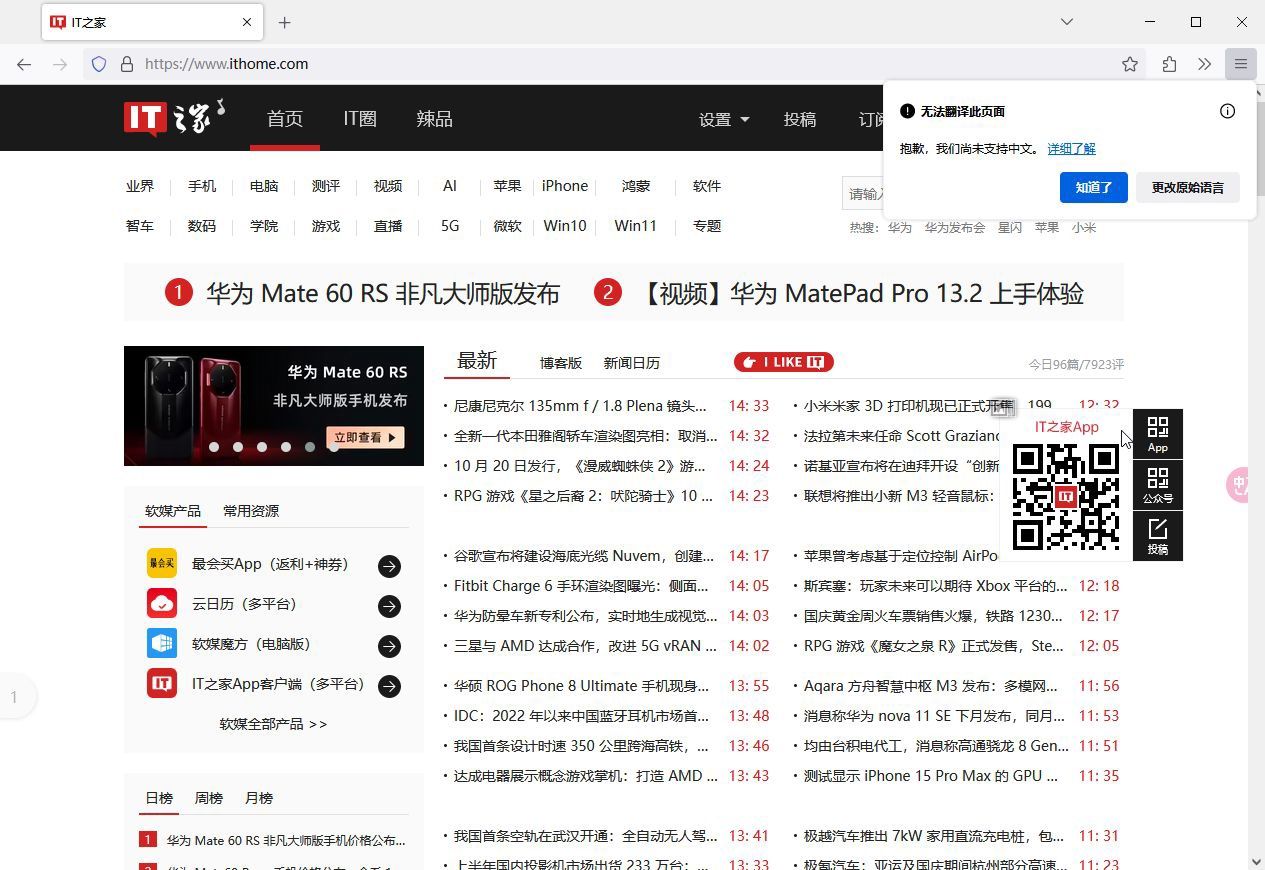
Task: Open headline 华为 Mate 60 RS 非凡大师版发布
Action: [x=383, y=293]
